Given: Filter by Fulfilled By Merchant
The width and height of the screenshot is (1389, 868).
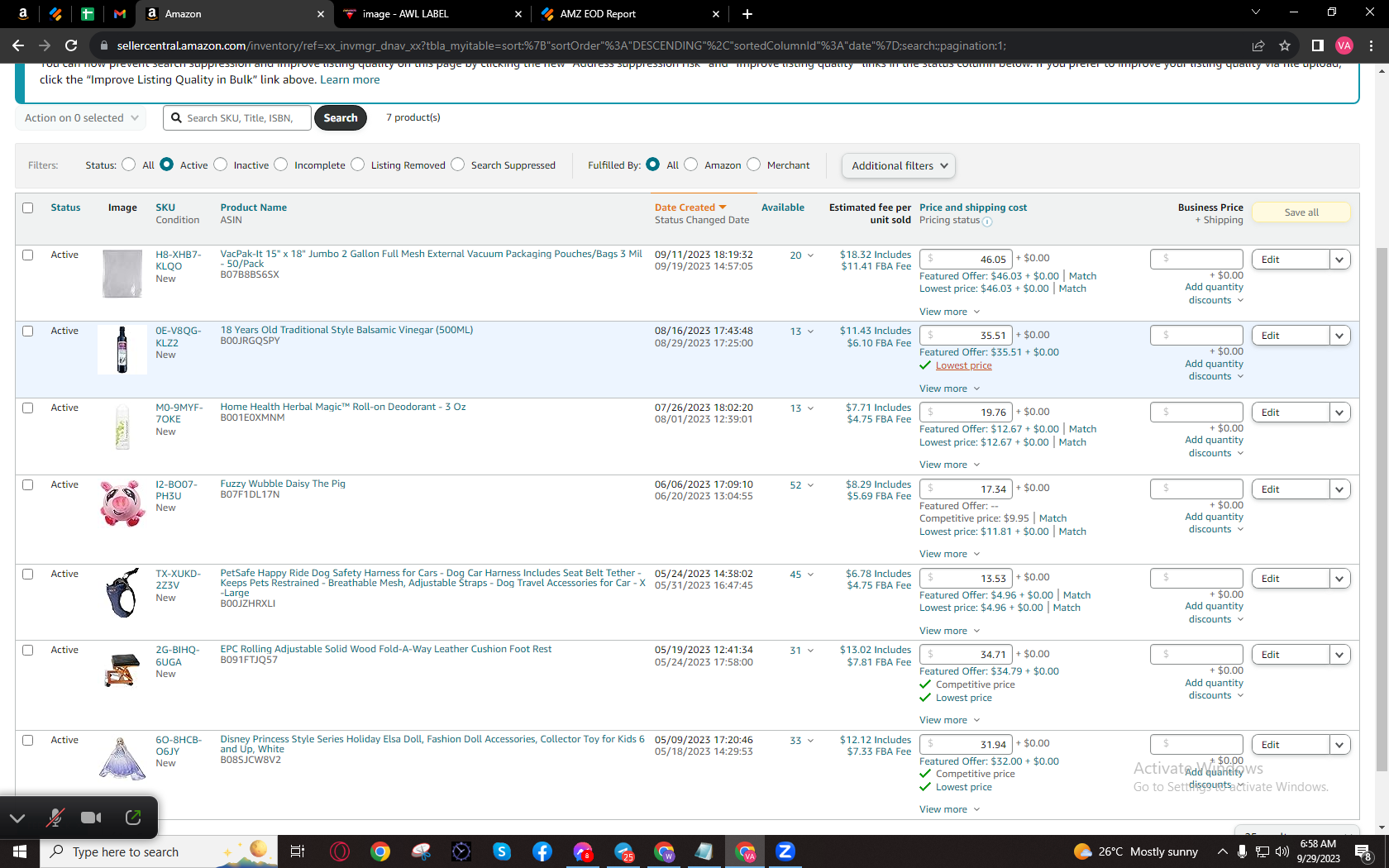Looking at the screenshot, I should (x=754, y=165).
